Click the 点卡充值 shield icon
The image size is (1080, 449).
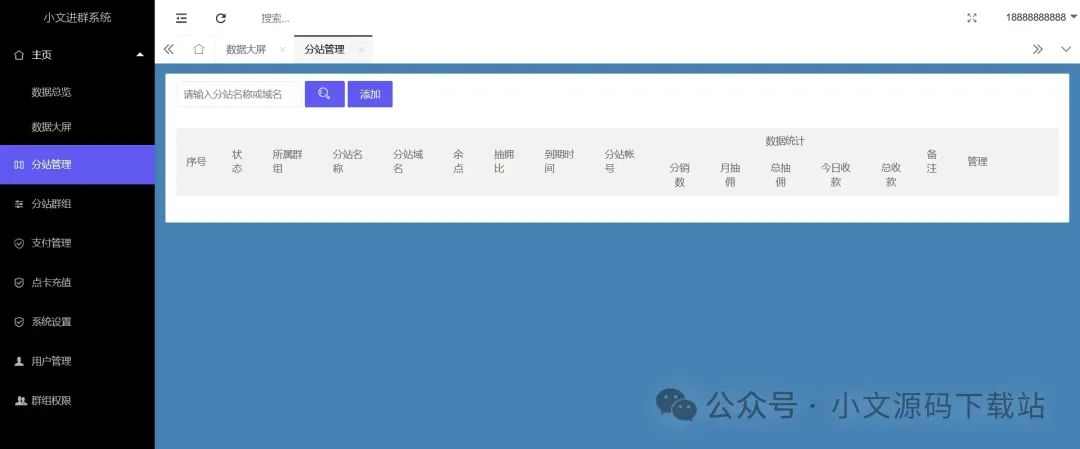tap(19, 282)
